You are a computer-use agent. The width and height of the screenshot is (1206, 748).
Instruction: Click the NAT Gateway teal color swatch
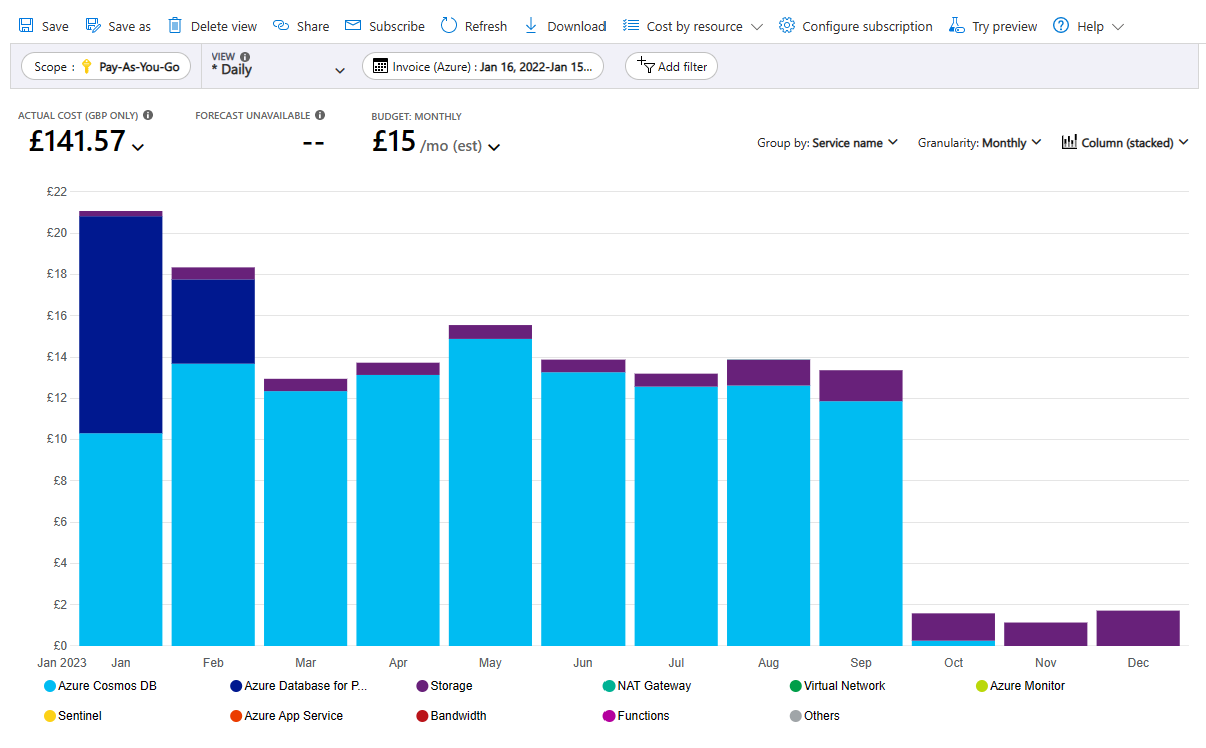(608, 686)
